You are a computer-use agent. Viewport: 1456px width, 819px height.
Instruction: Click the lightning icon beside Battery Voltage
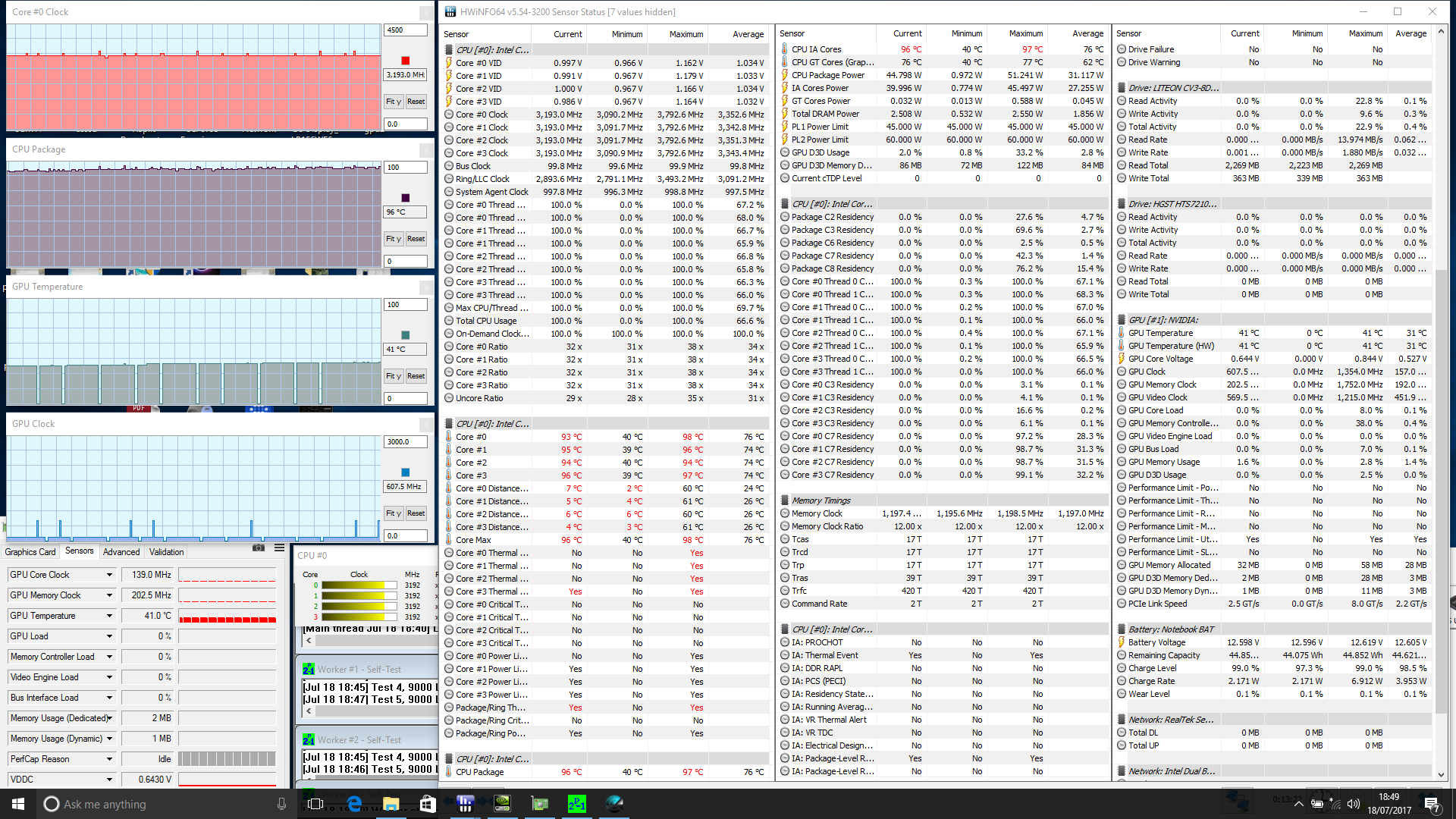(1122, 642)
